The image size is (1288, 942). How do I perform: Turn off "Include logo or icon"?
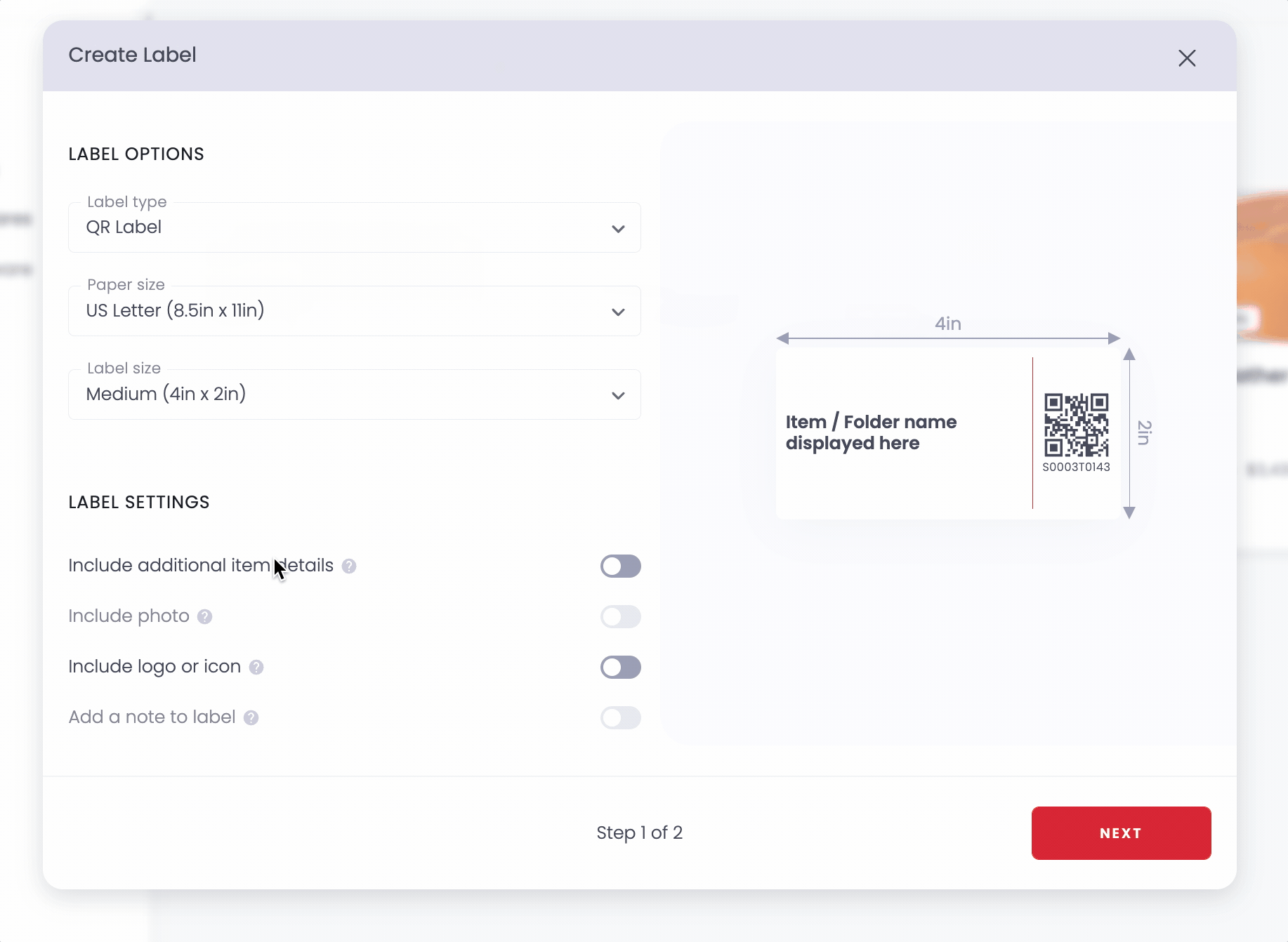[620, 667]
